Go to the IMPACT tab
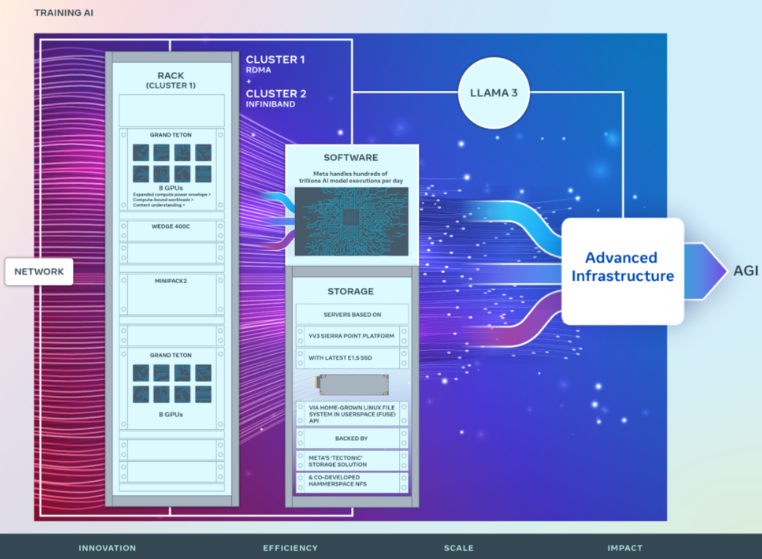Screen dimensions: 762x559 click(624, 548)
